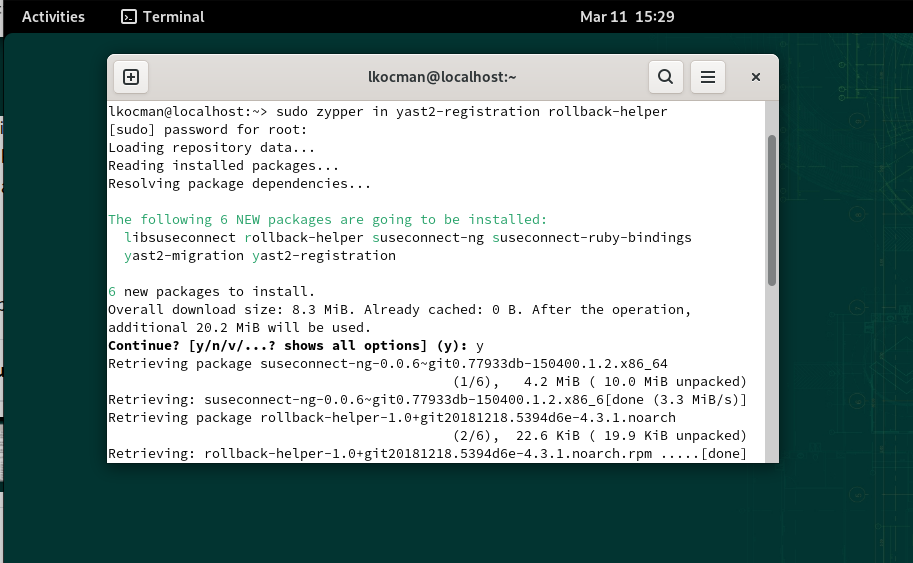Click the scrollbar track below the handle
913x563 pixels.
771,380
